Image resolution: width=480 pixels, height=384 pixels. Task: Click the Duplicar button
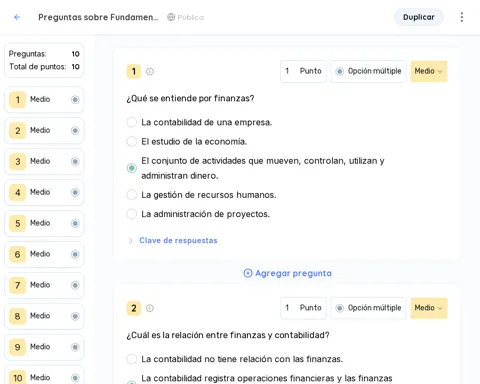(419, 17)
